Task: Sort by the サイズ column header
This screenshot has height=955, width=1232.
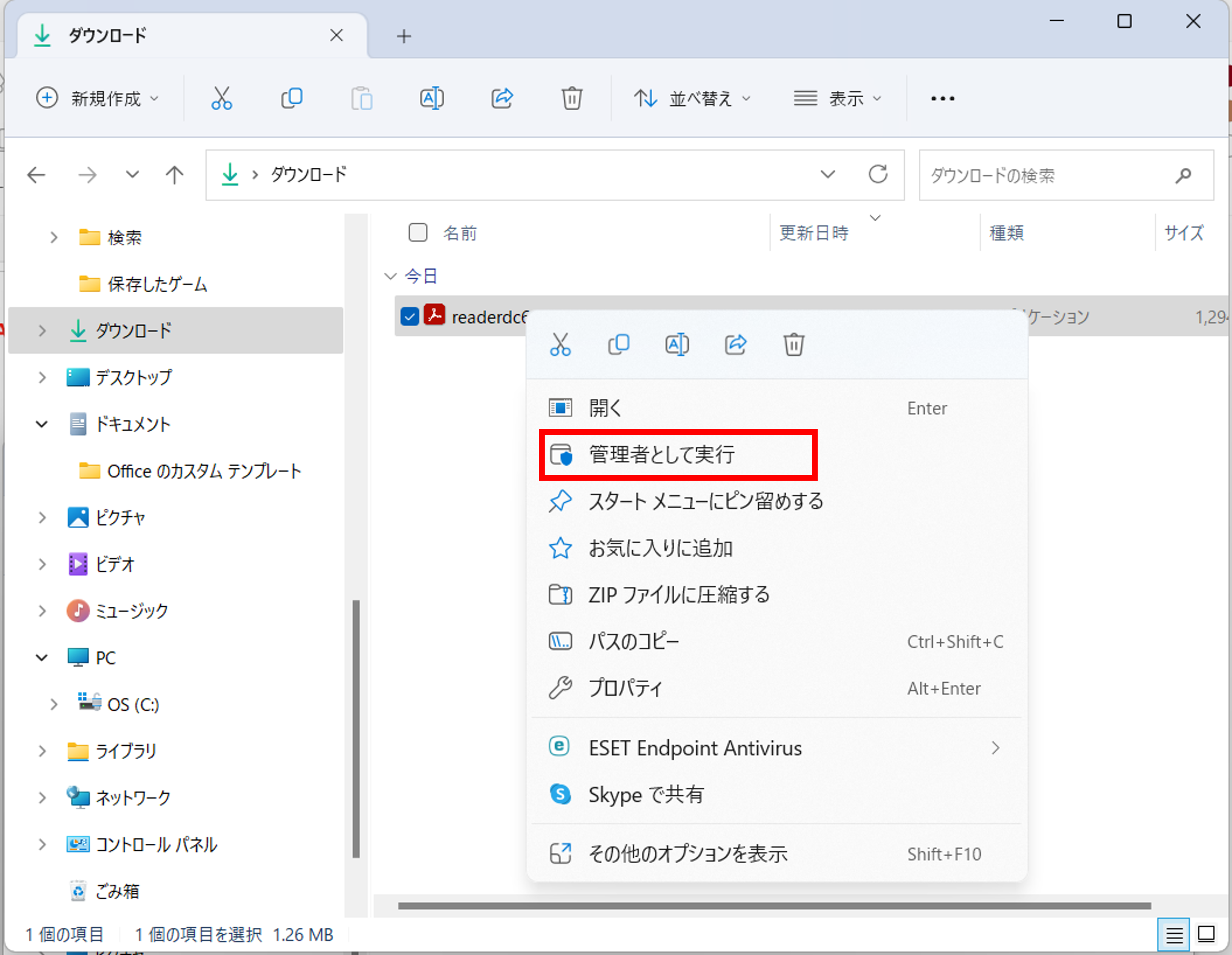Action: tap(1184, 232)
